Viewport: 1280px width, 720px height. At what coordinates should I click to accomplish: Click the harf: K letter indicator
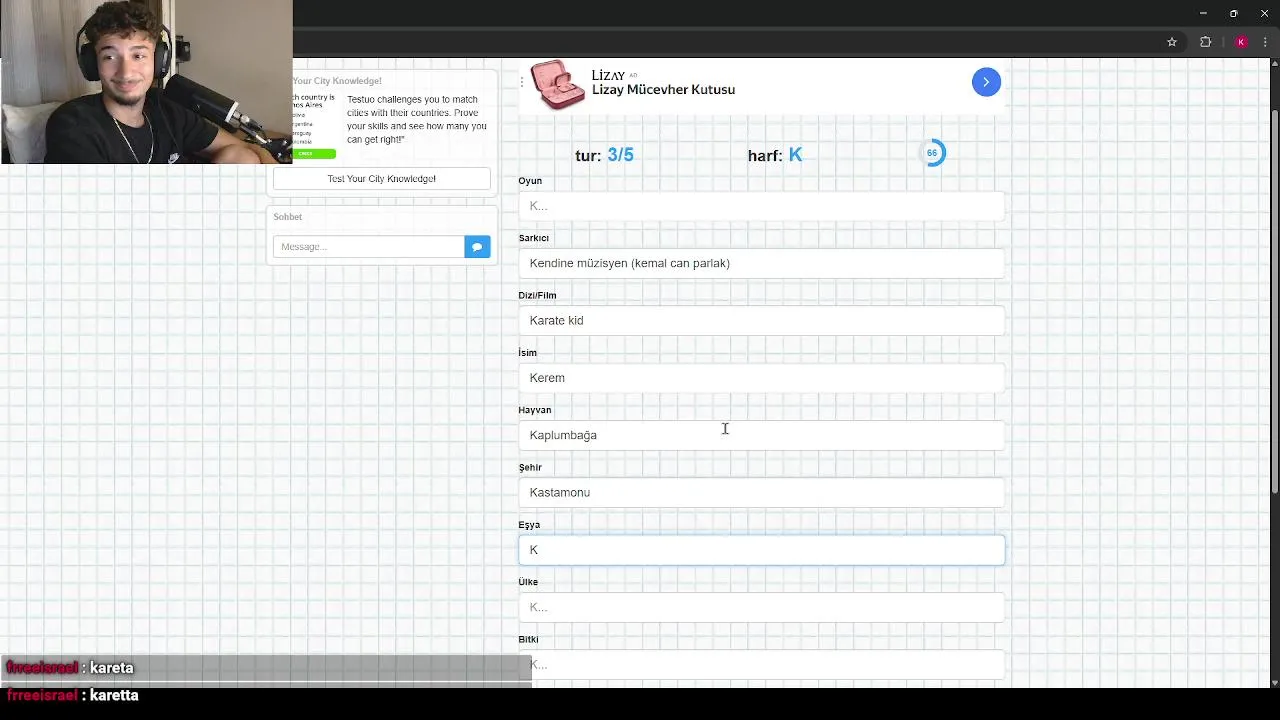click(775, 155)
